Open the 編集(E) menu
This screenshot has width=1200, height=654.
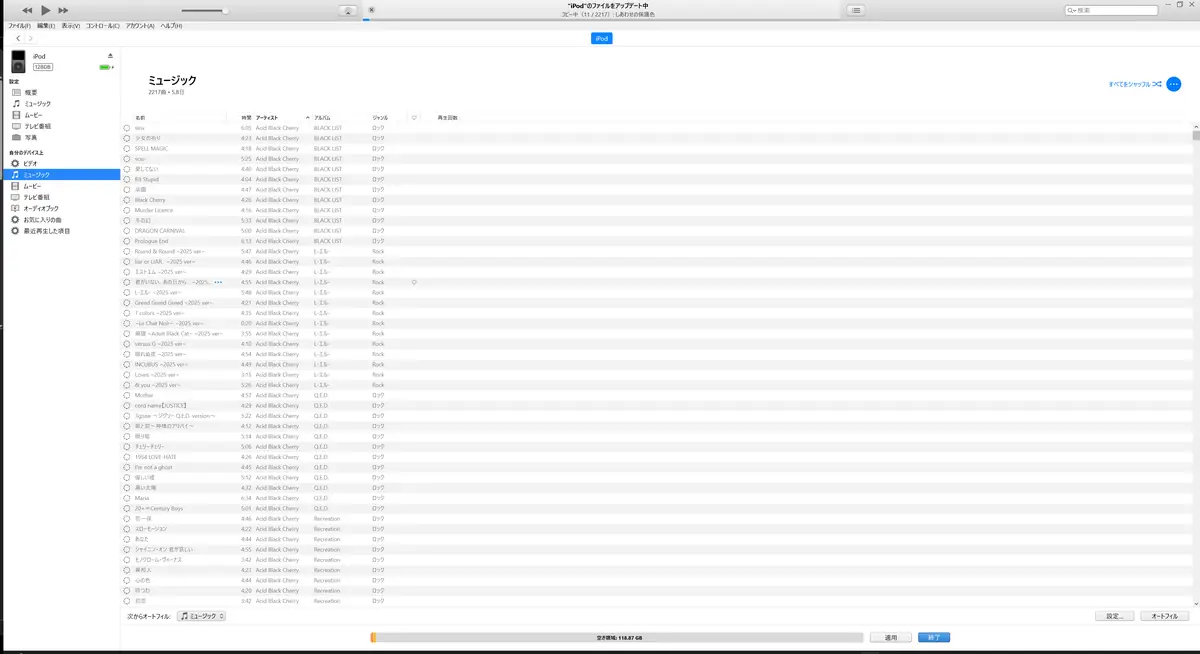[x=46, y=25]
